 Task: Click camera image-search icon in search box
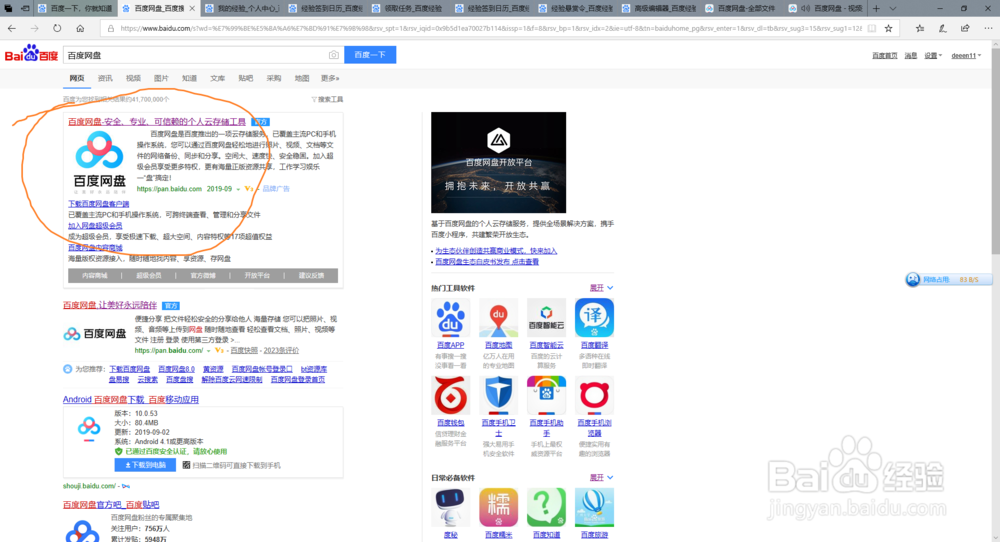[334, 55]
